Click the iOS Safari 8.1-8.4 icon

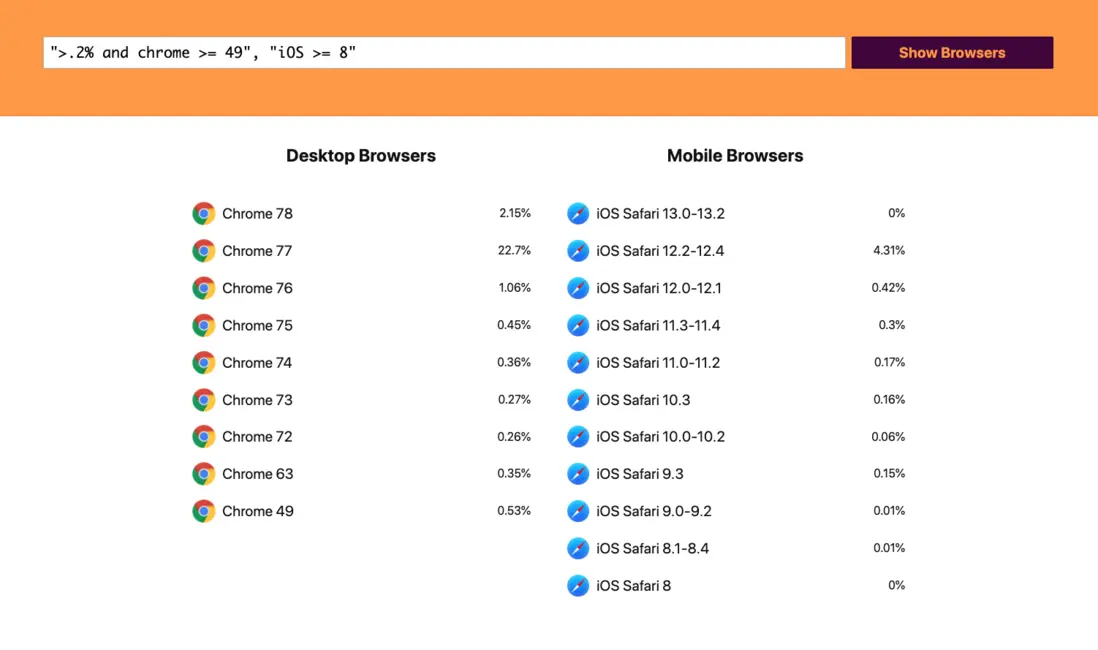tap(578, 548)
